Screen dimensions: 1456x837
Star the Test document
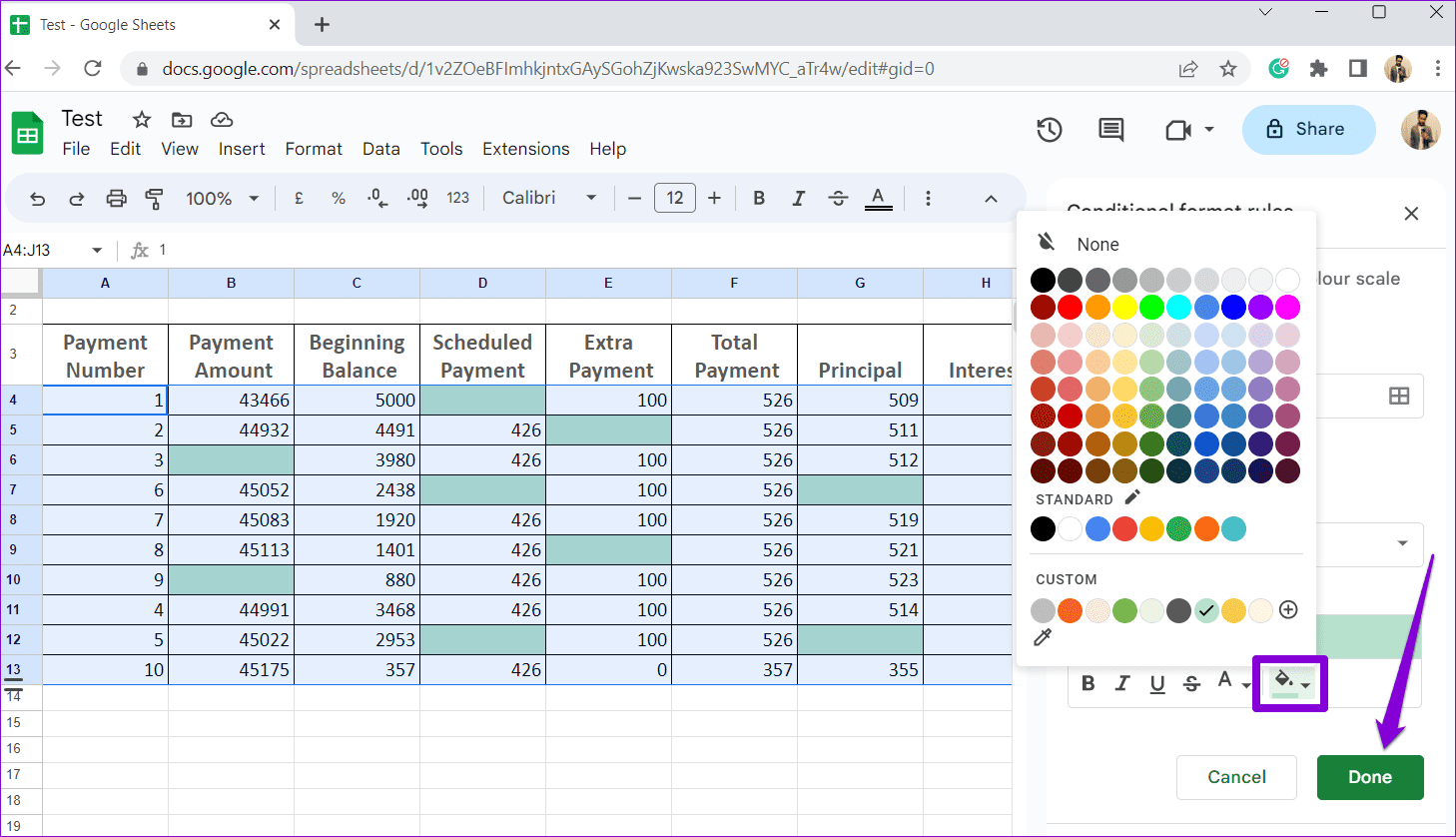[x=142, y=120]
